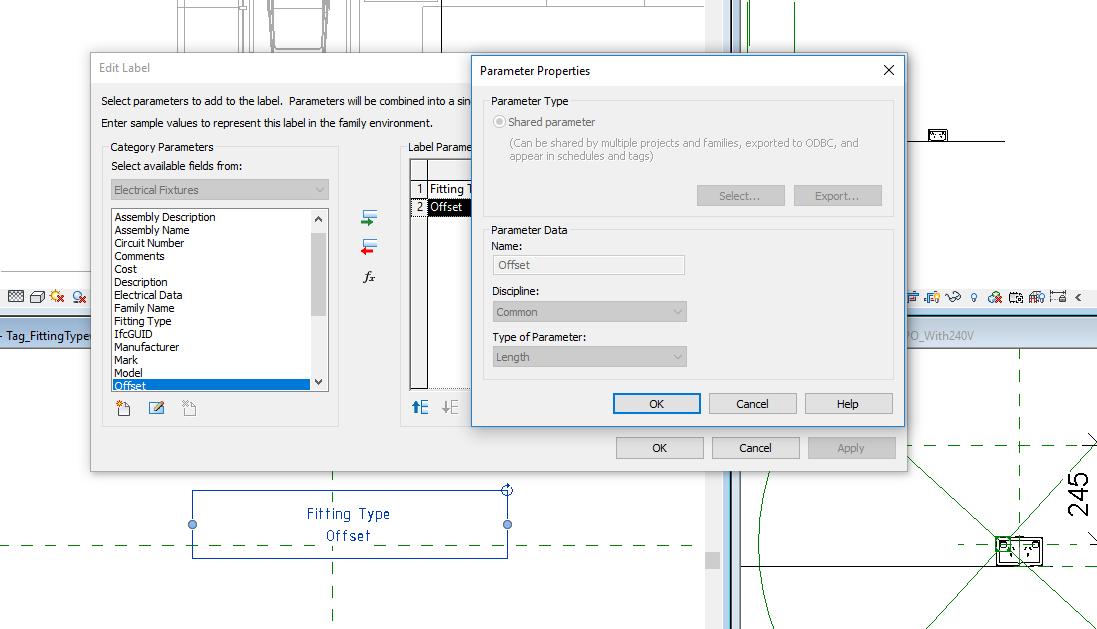This screenshot has width=1097, height=629.
Task: Select the Shared parameter radio button
Action: pyautogui.click(x=499, y=122)
